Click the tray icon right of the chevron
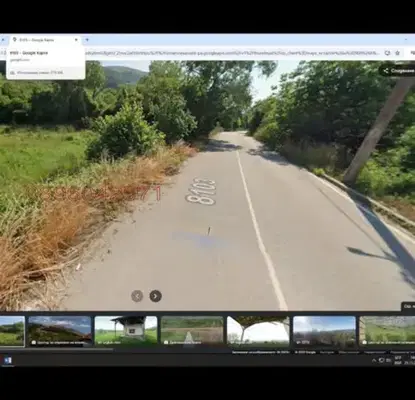 [x=382, y=360]
